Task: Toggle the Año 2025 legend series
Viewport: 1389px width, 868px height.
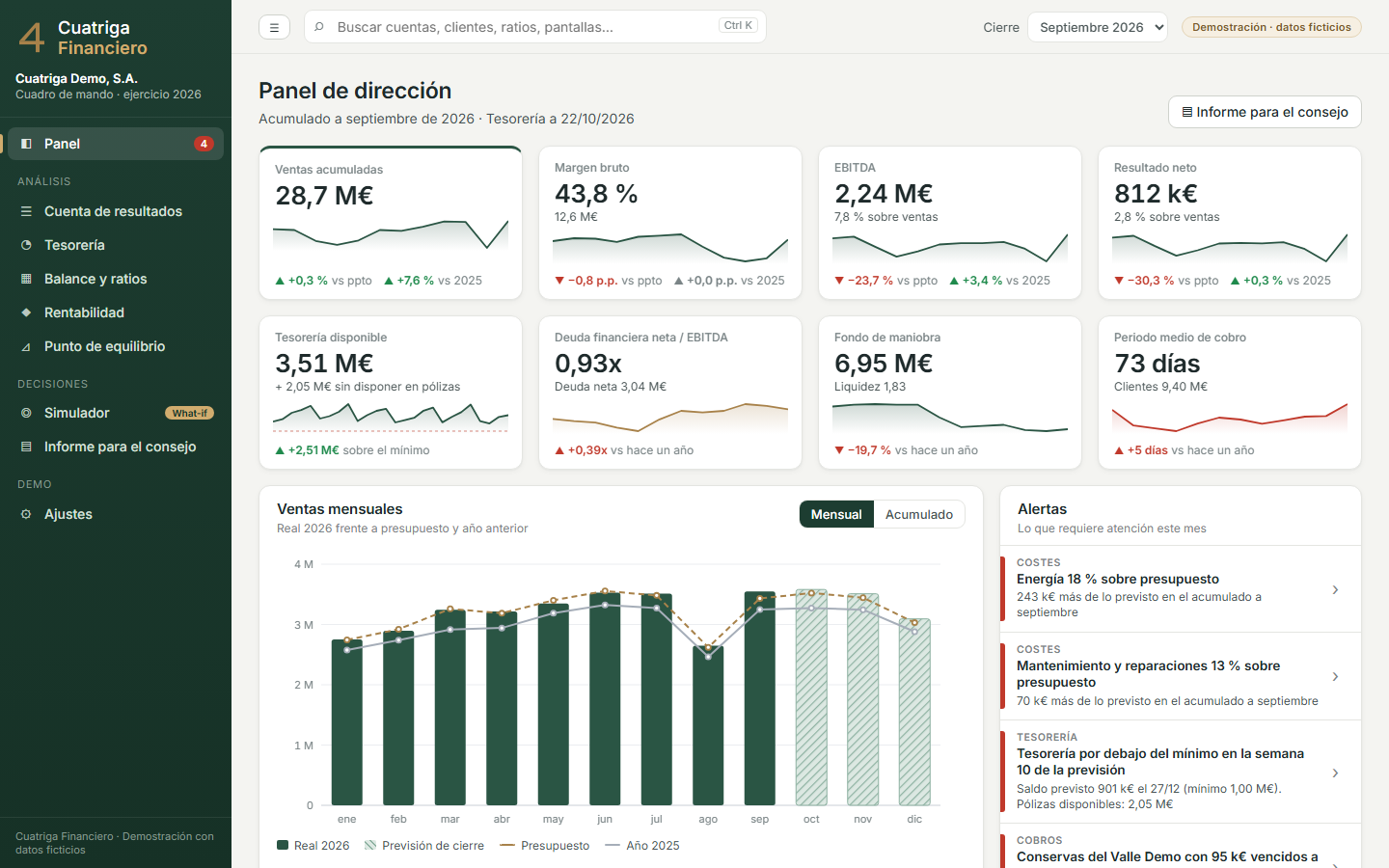Action: pyautogui.click(x=642, y=846)
